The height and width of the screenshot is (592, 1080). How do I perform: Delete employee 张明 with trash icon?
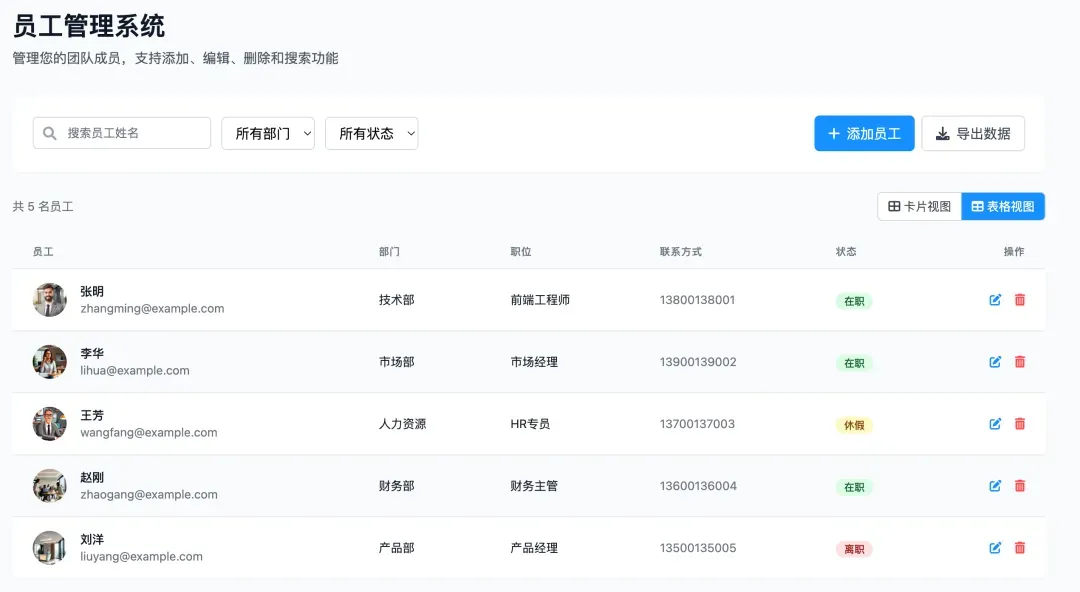tap(1020, 300)
